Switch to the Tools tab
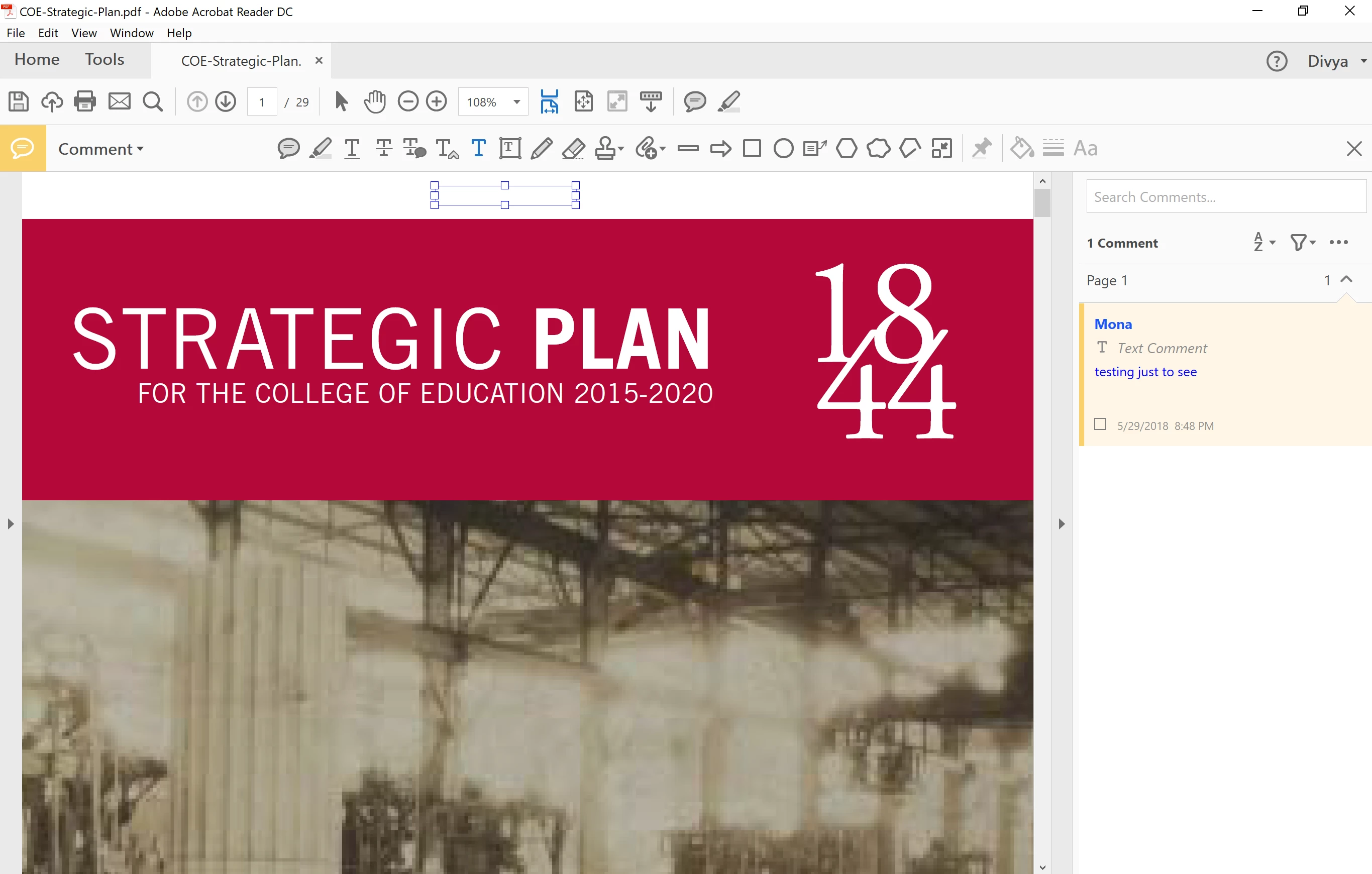The width and height of the screenshot is (1372, 874). coord(104,59)
